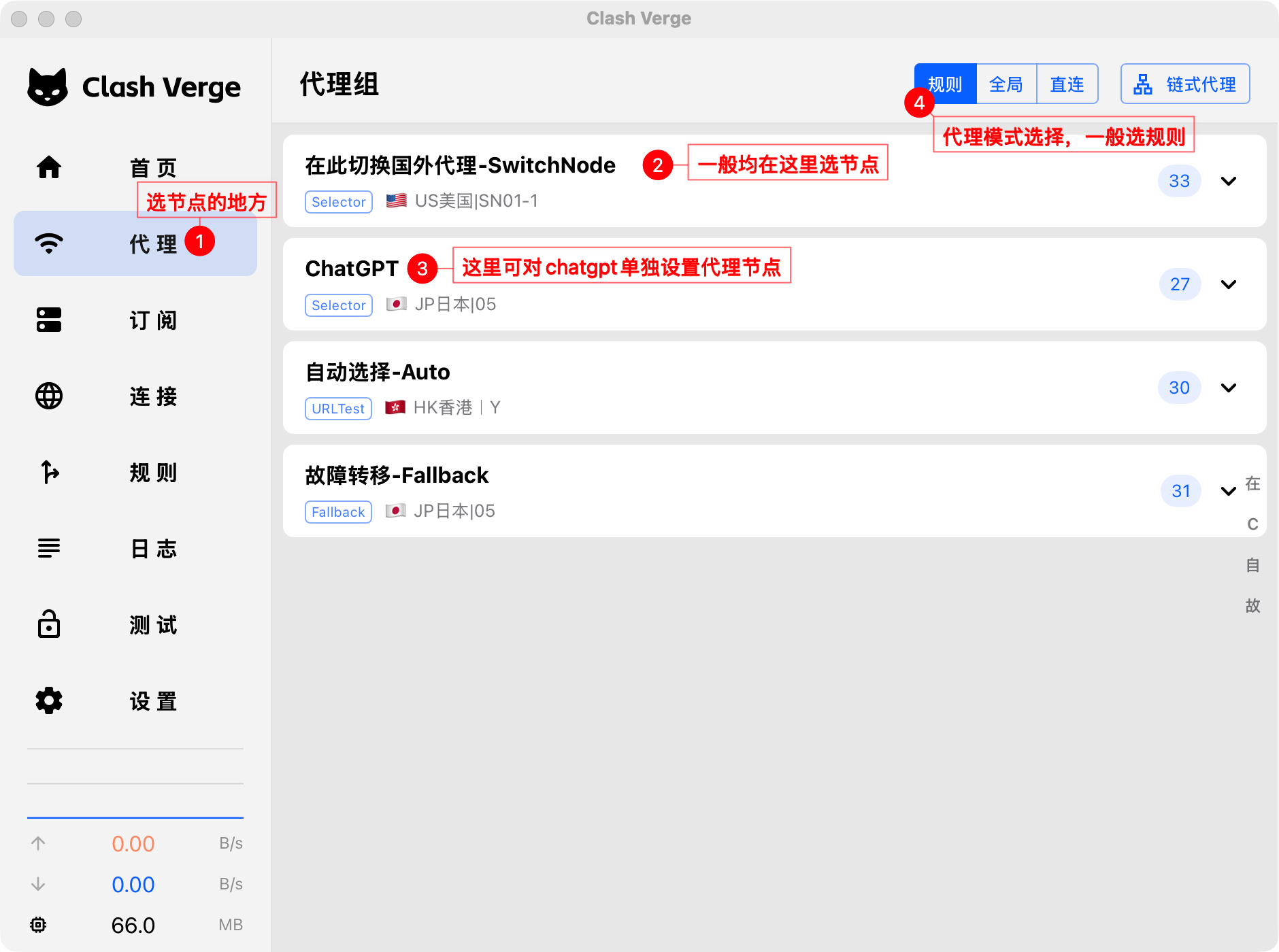Click the 在此切换国外代理-SwitchNode group title
Screen dimensions: 1279x952
click(461, 165)
